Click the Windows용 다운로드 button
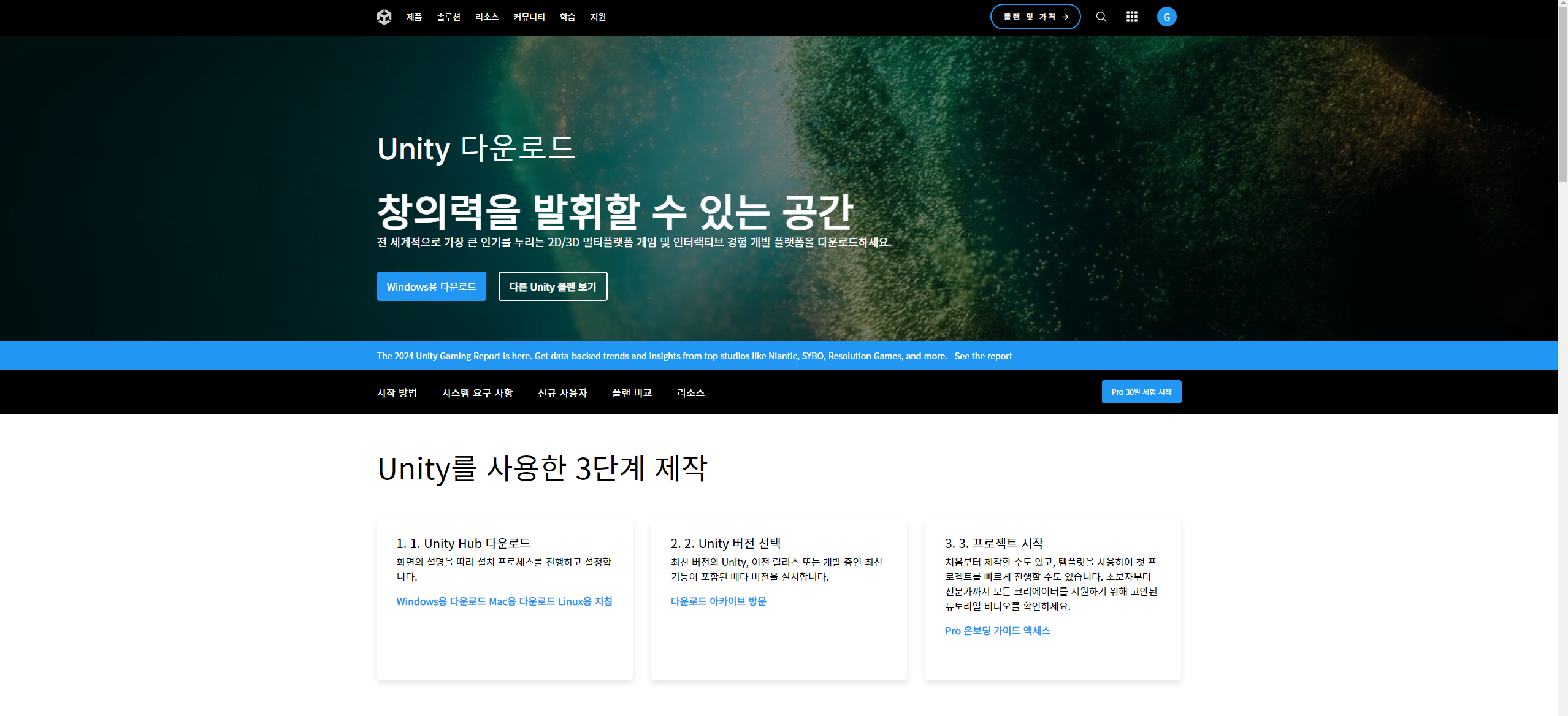 431,286
